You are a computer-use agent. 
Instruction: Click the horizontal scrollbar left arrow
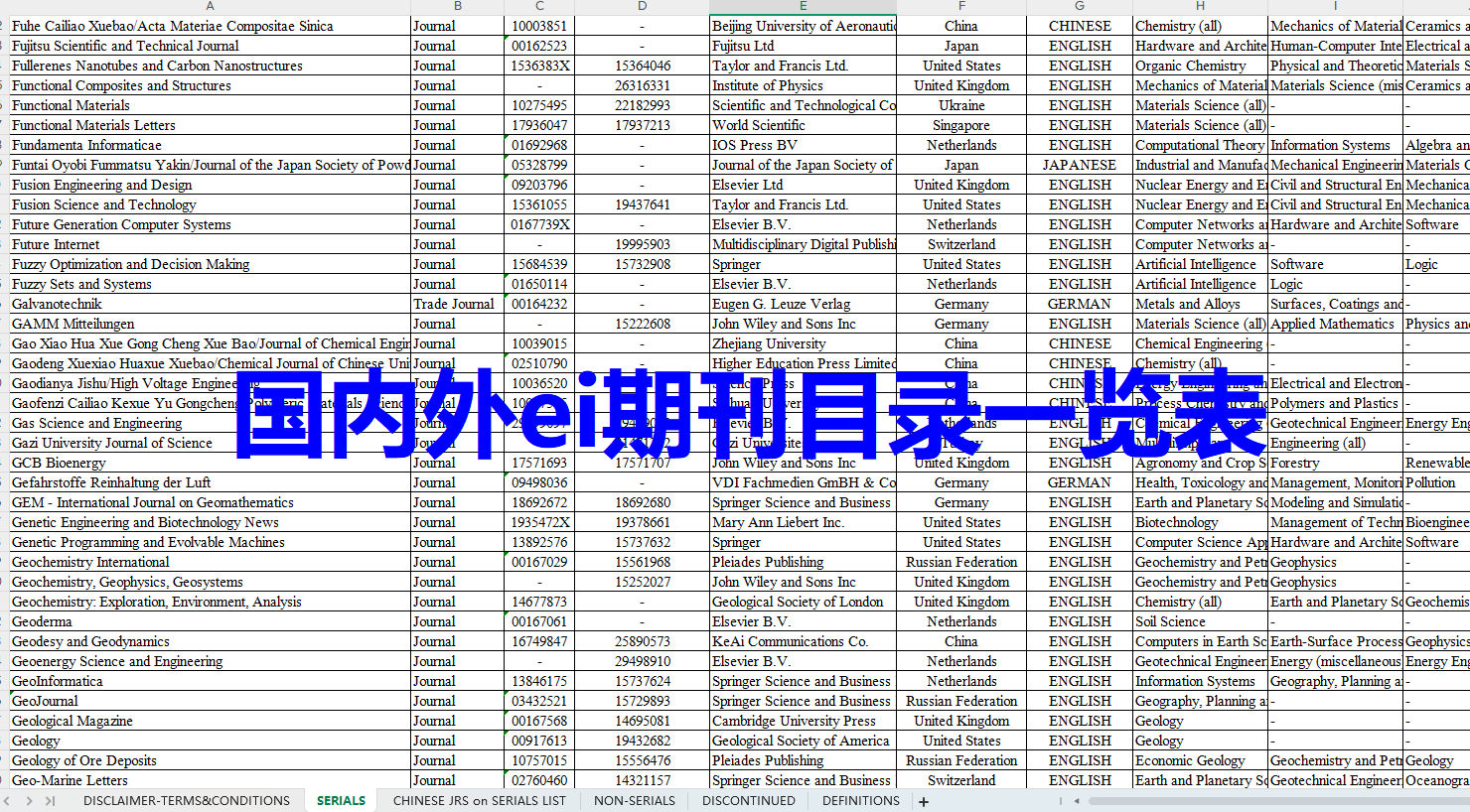[1078, 801]
